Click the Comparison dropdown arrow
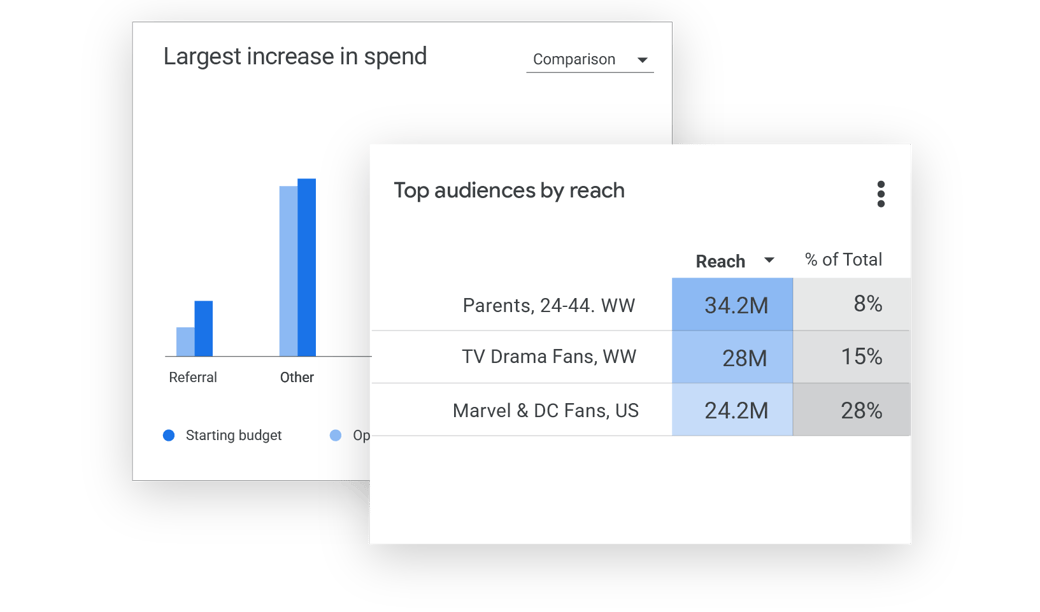Screen dimensions: 1040x612 point(643,60)
